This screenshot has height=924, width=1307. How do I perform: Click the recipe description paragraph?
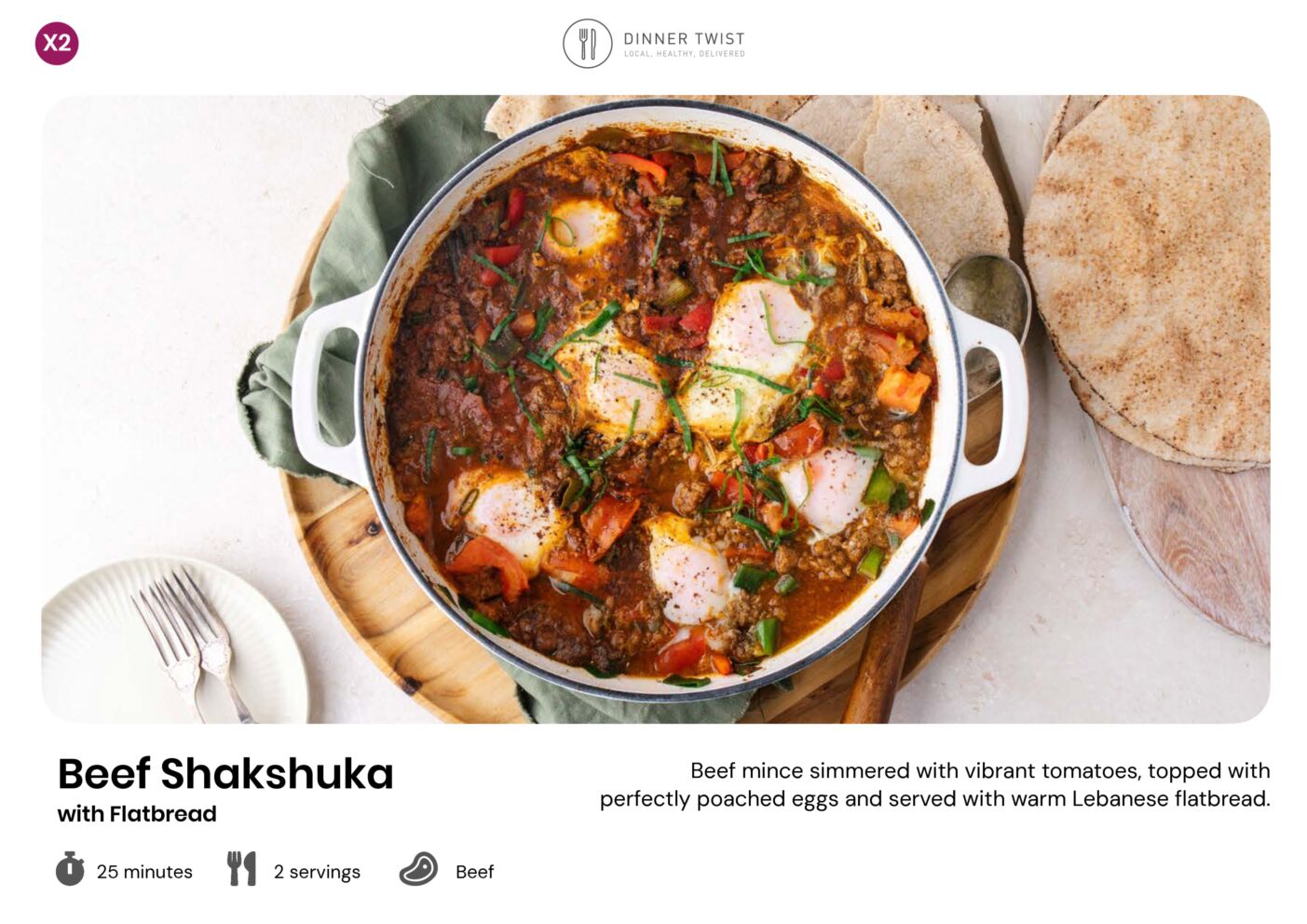click(935, 784)
